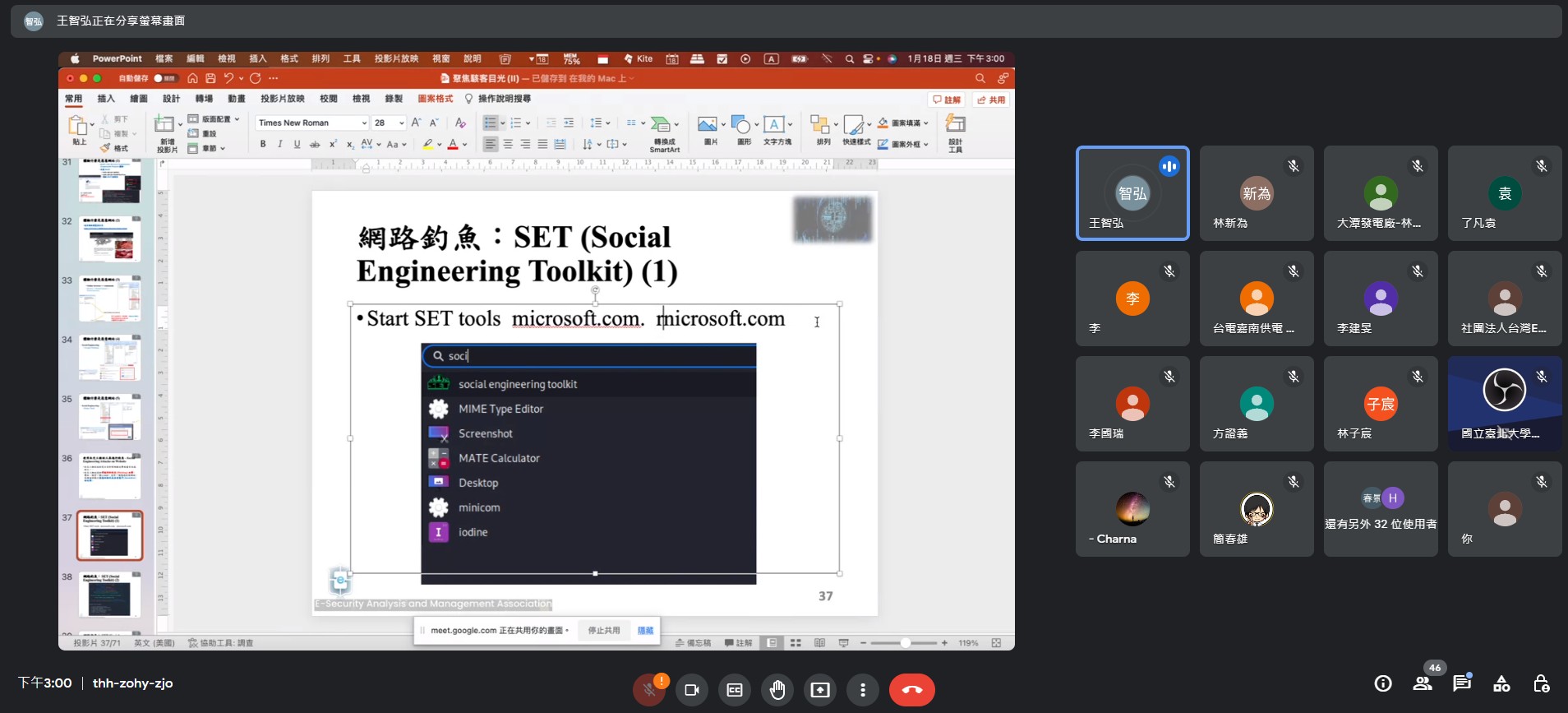Toggle bold formatting
The image size is (1568, 713).
click(x=263, y=144)
